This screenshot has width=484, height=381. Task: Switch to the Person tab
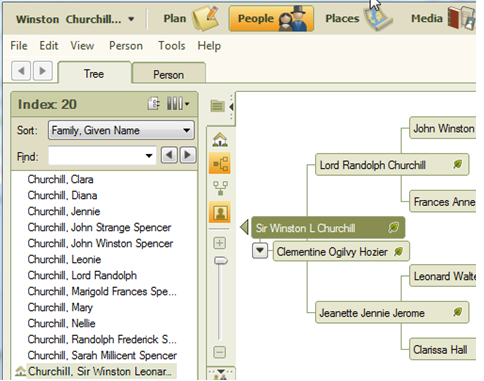point(169,74)
